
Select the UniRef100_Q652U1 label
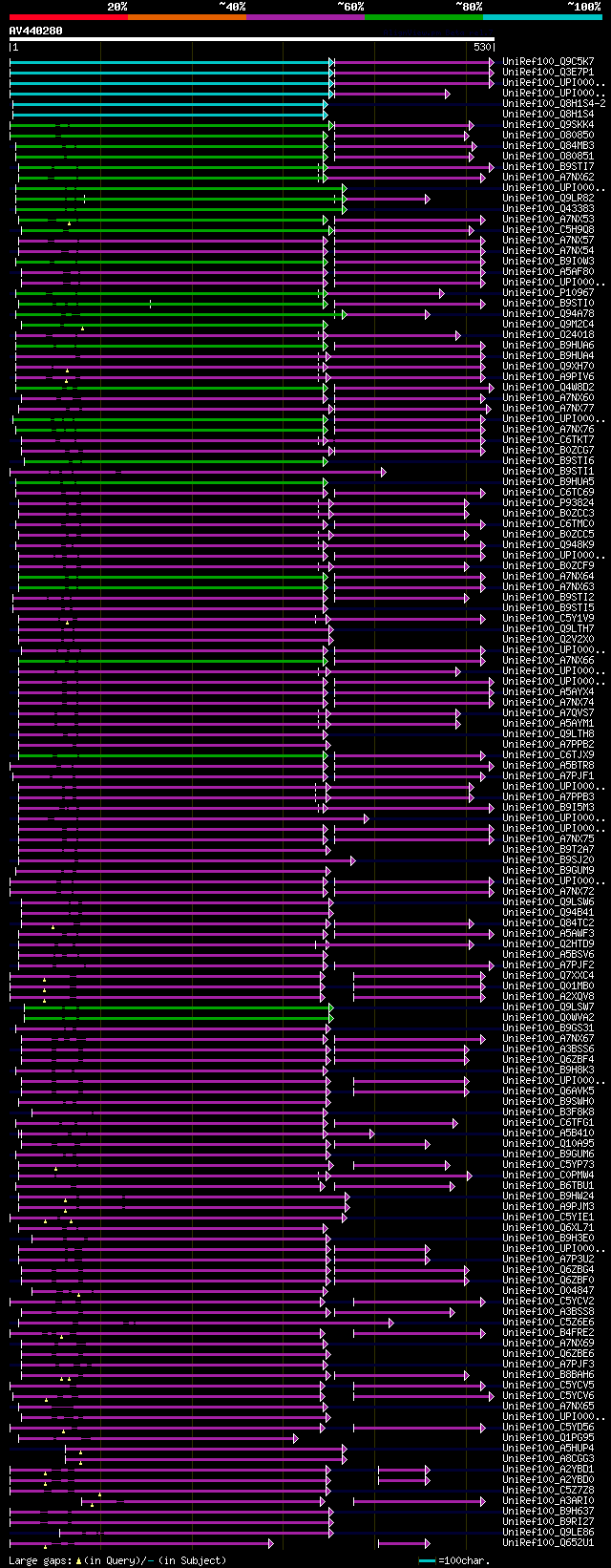pos(548,1542)
